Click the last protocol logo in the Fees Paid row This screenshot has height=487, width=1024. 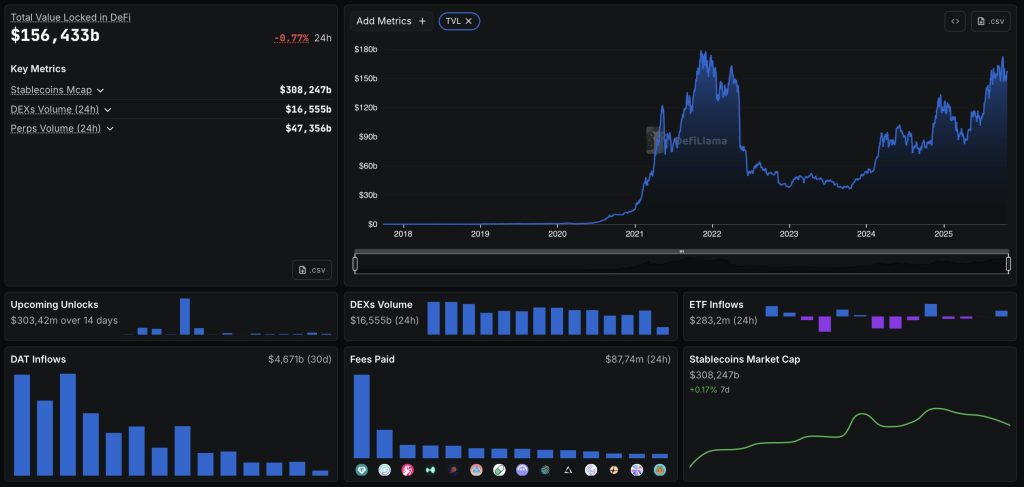(x=660, y=469)
